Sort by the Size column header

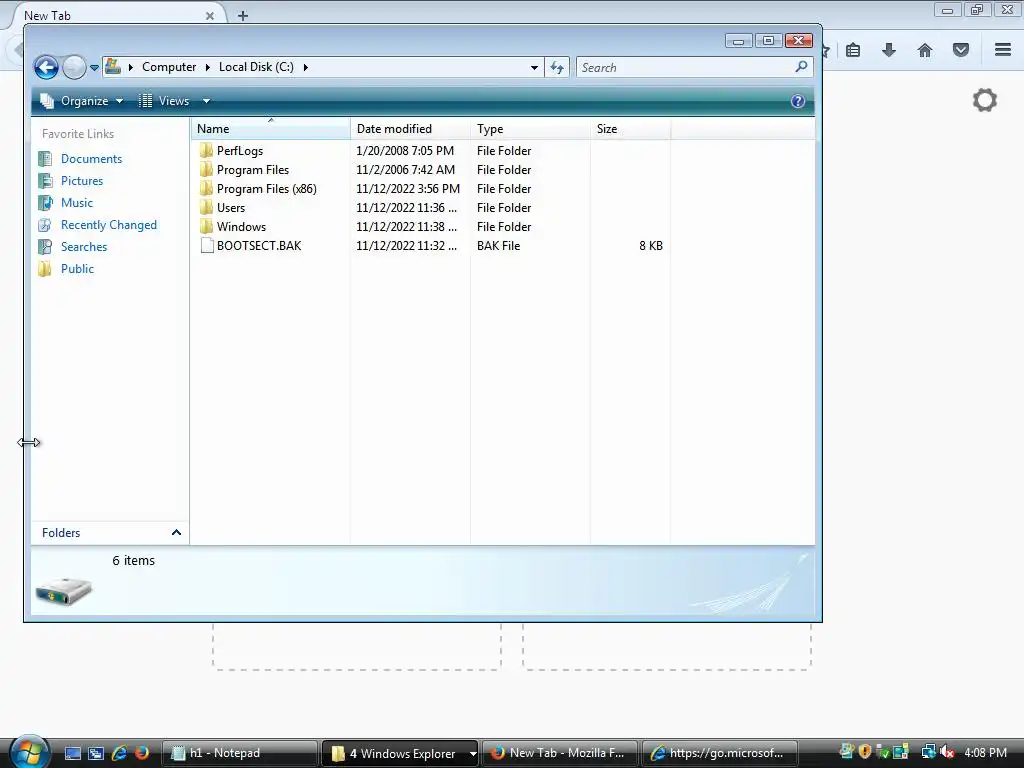[x=630, y=129]
